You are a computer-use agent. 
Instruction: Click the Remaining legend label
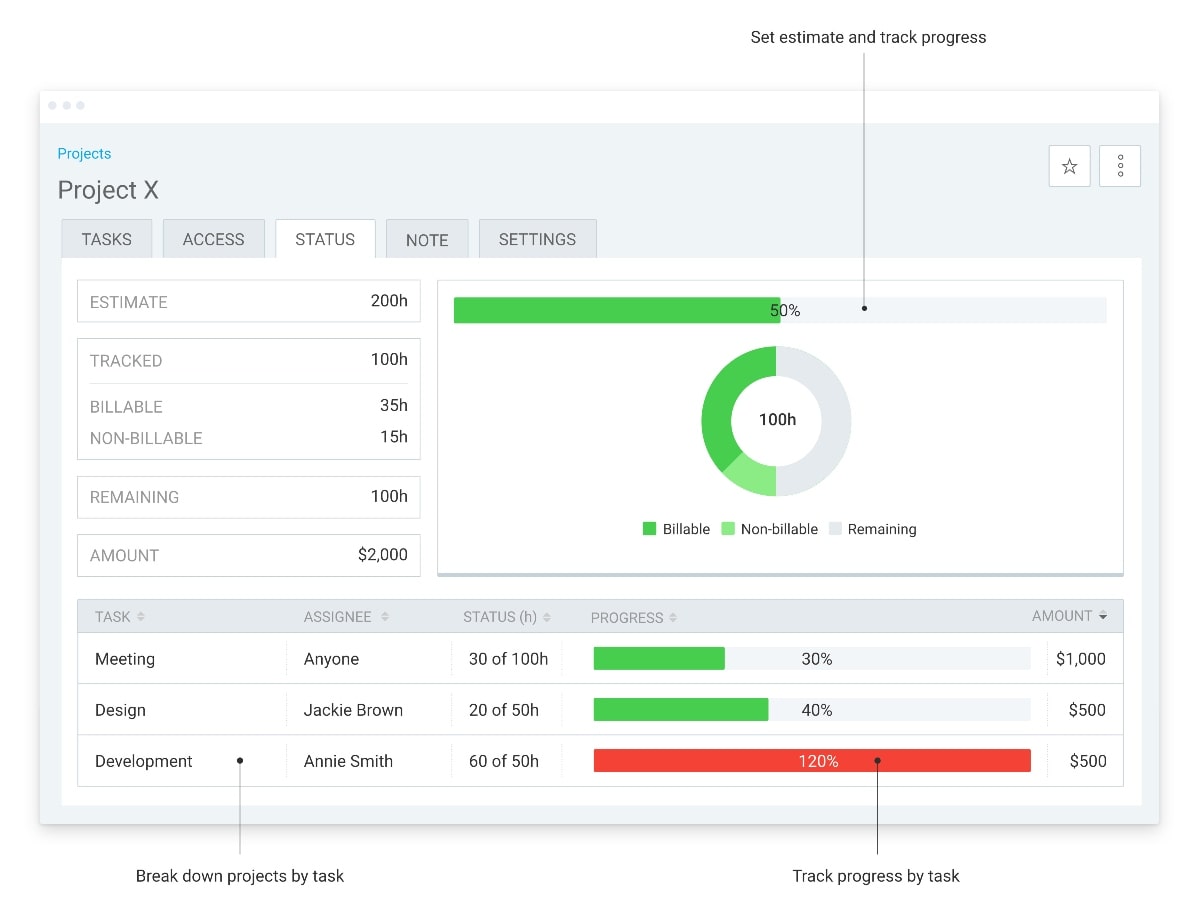(x=882, y=529)
